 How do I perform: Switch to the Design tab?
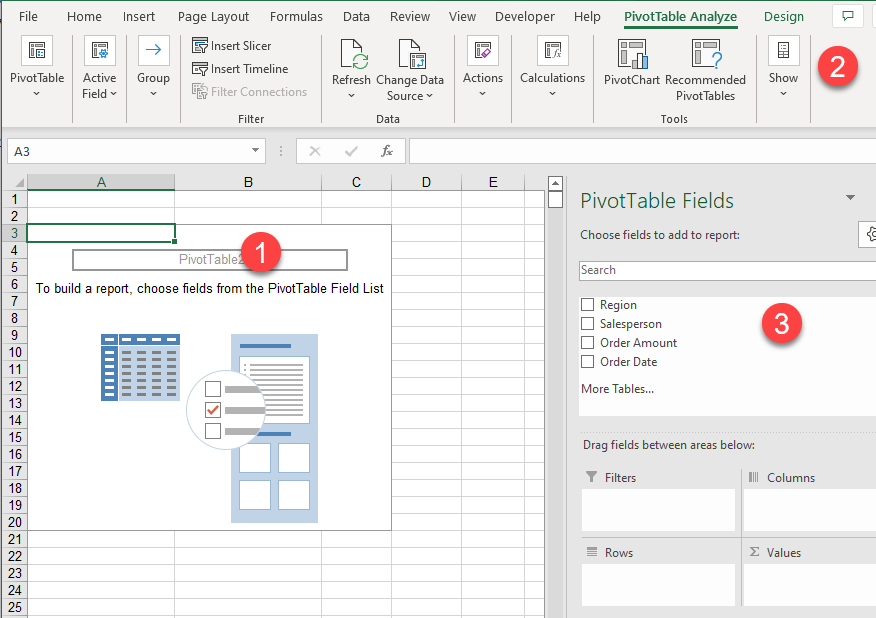783,16
